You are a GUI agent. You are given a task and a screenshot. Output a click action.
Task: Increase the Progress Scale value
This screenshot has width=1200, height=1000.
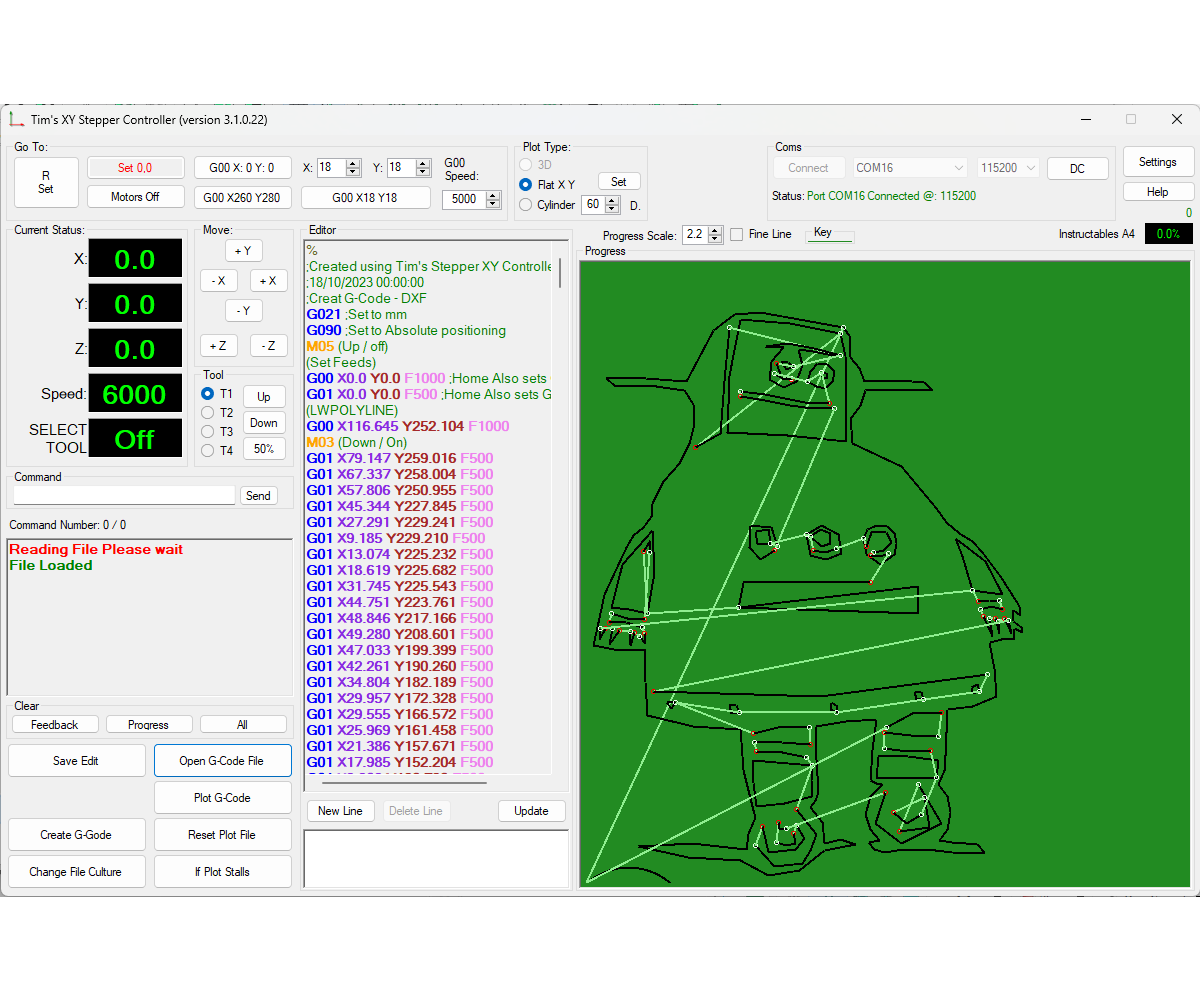(x=715, y=229)
